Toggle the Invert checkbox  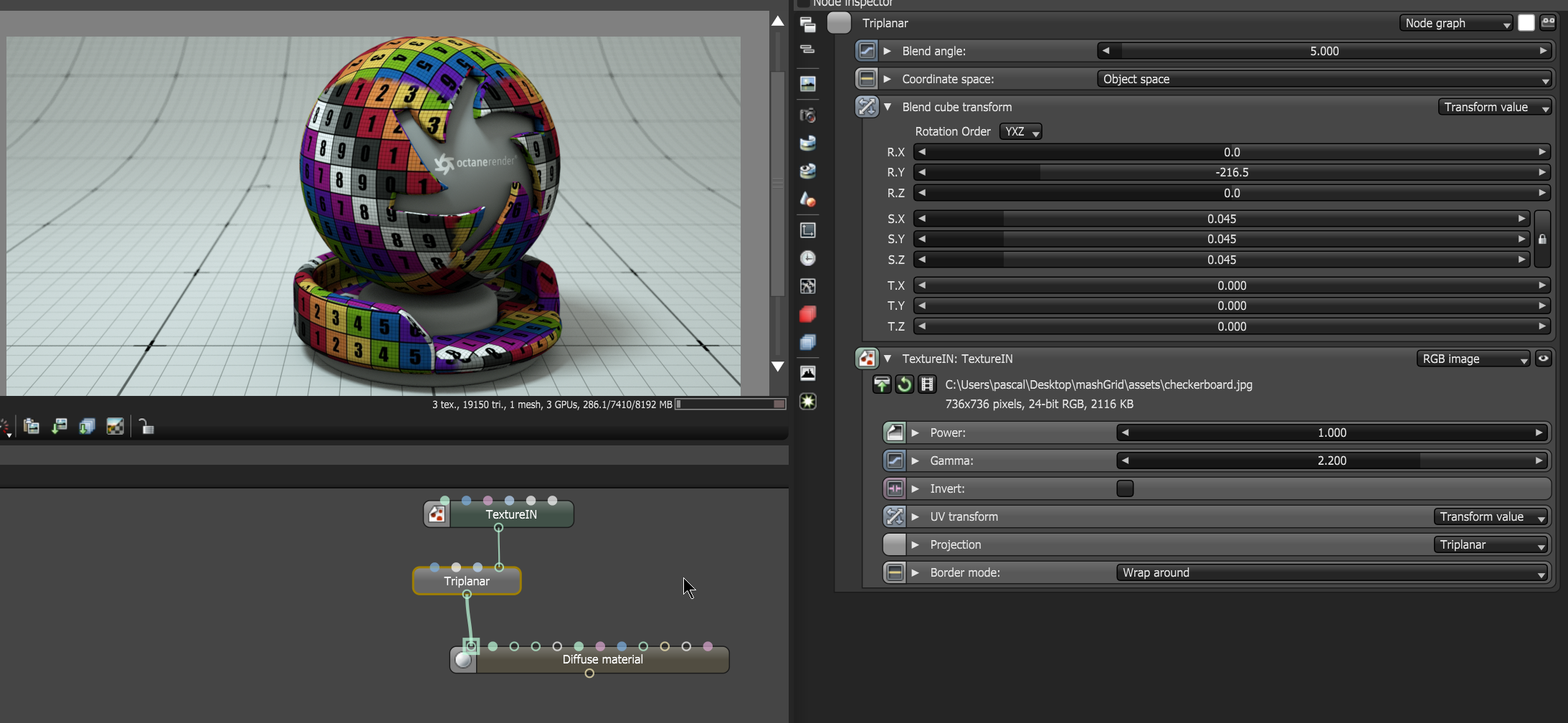[x=1125, y=488]
